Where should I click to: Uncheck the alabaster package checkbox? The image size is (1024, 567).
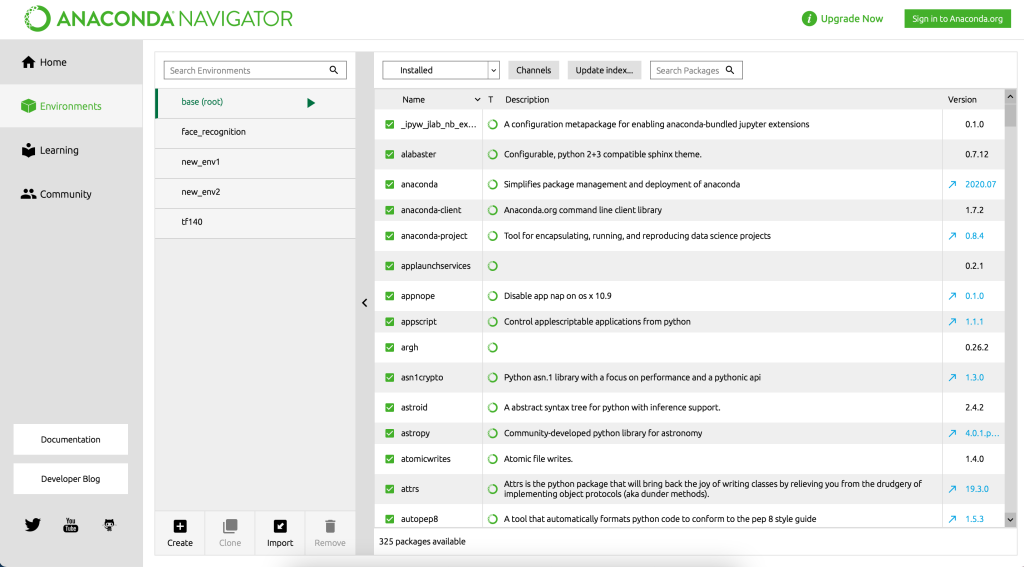390,155
